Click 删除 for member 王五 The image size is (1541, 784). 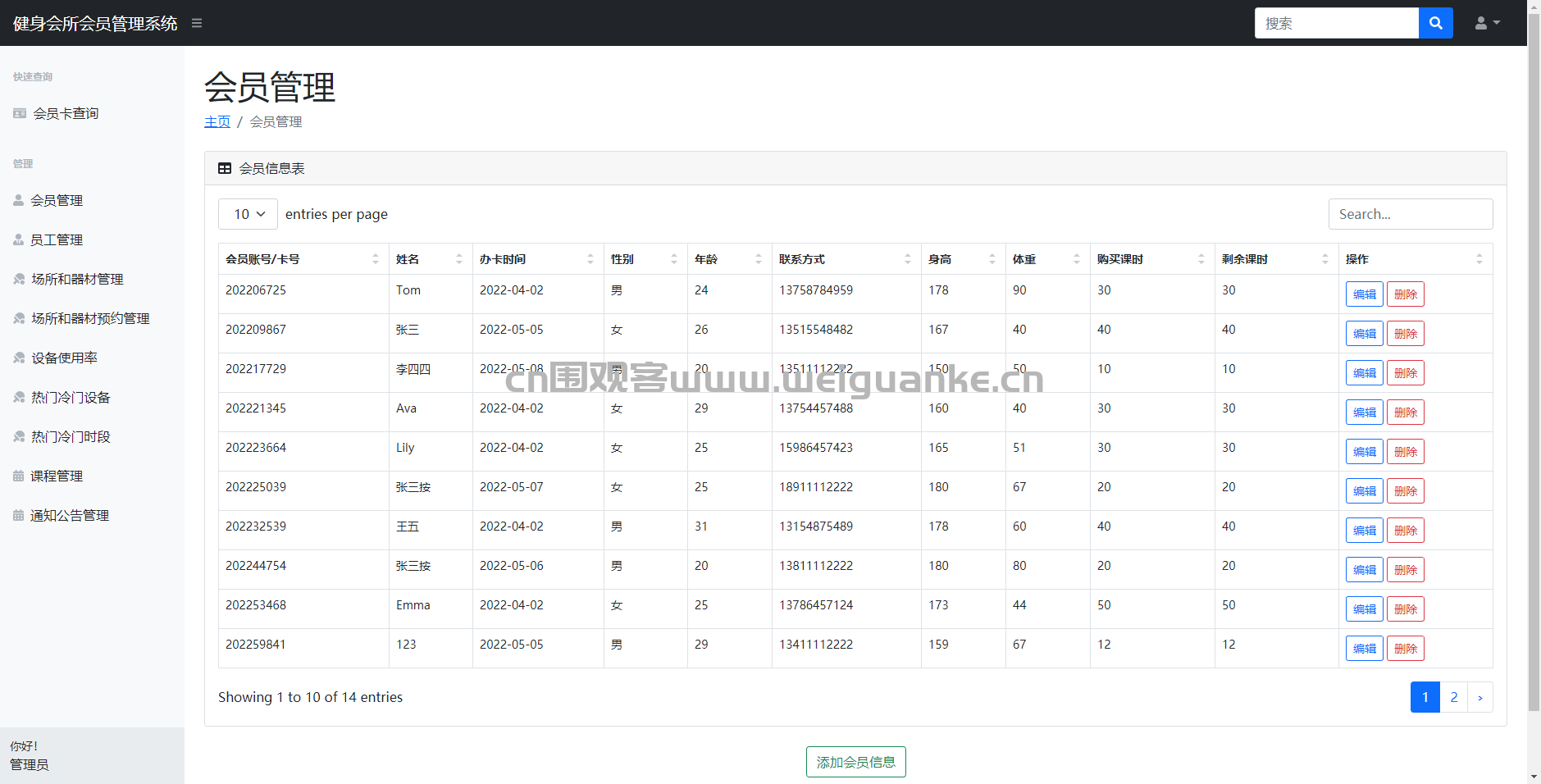1406,531
